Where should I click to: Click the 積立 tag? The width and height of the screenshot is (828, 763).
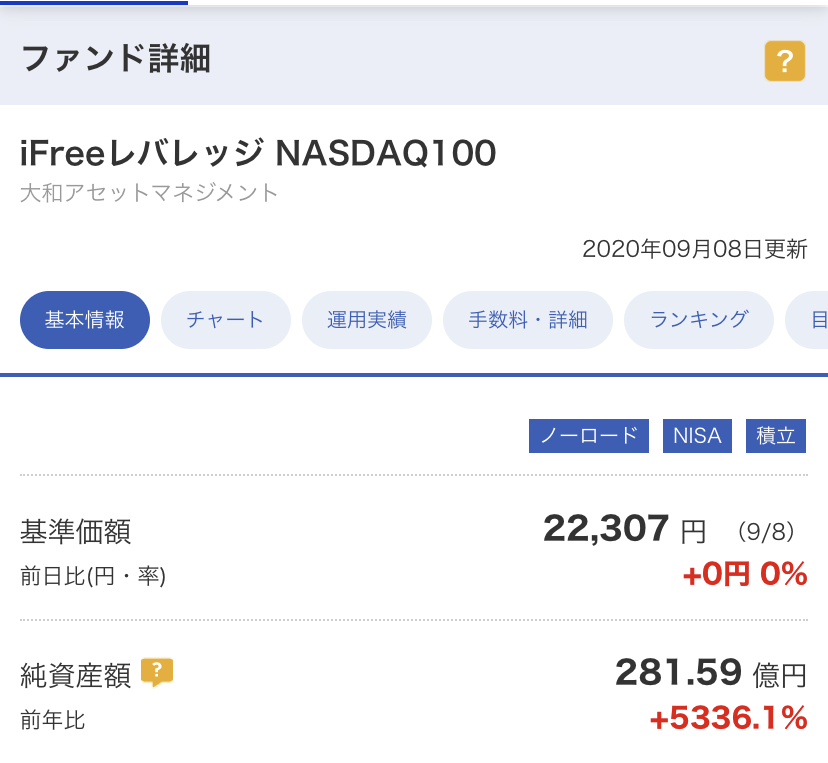(776, 436)
